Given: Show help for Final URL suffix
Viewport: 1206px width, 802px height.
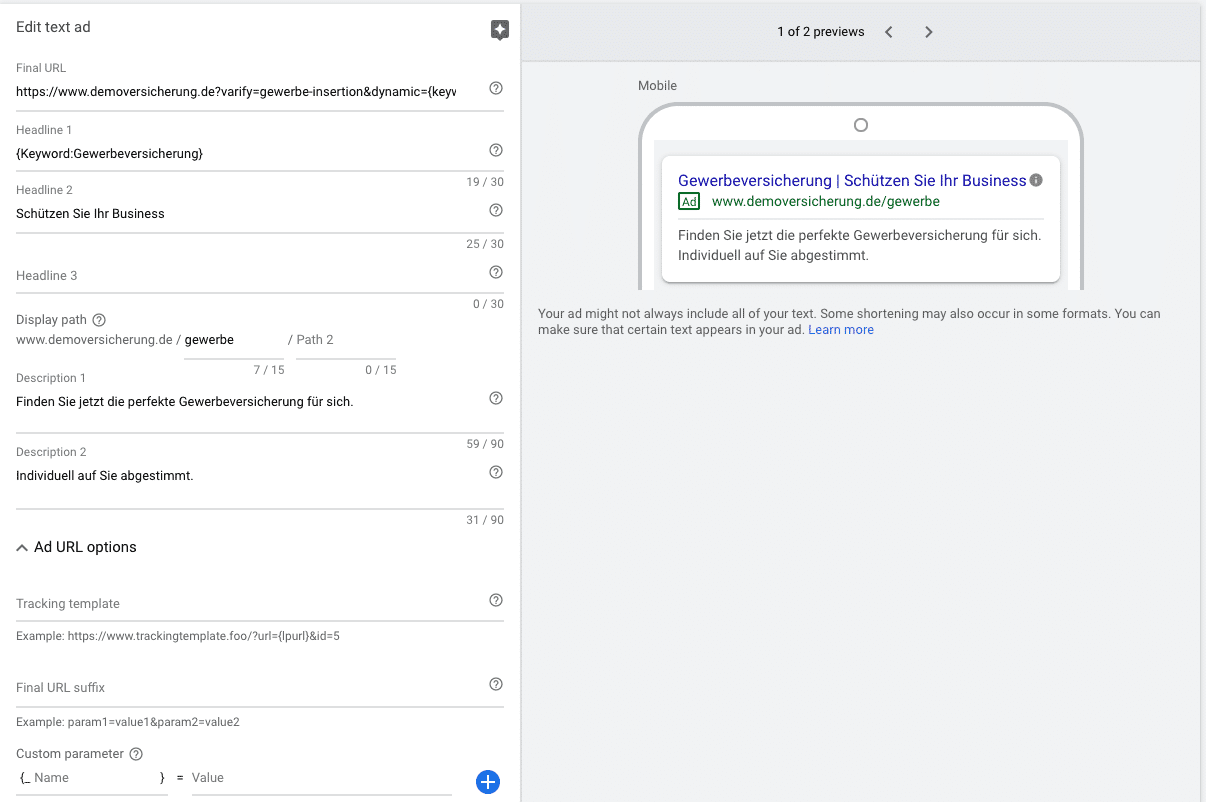Looking at the screenshot, I should [496, 684].
